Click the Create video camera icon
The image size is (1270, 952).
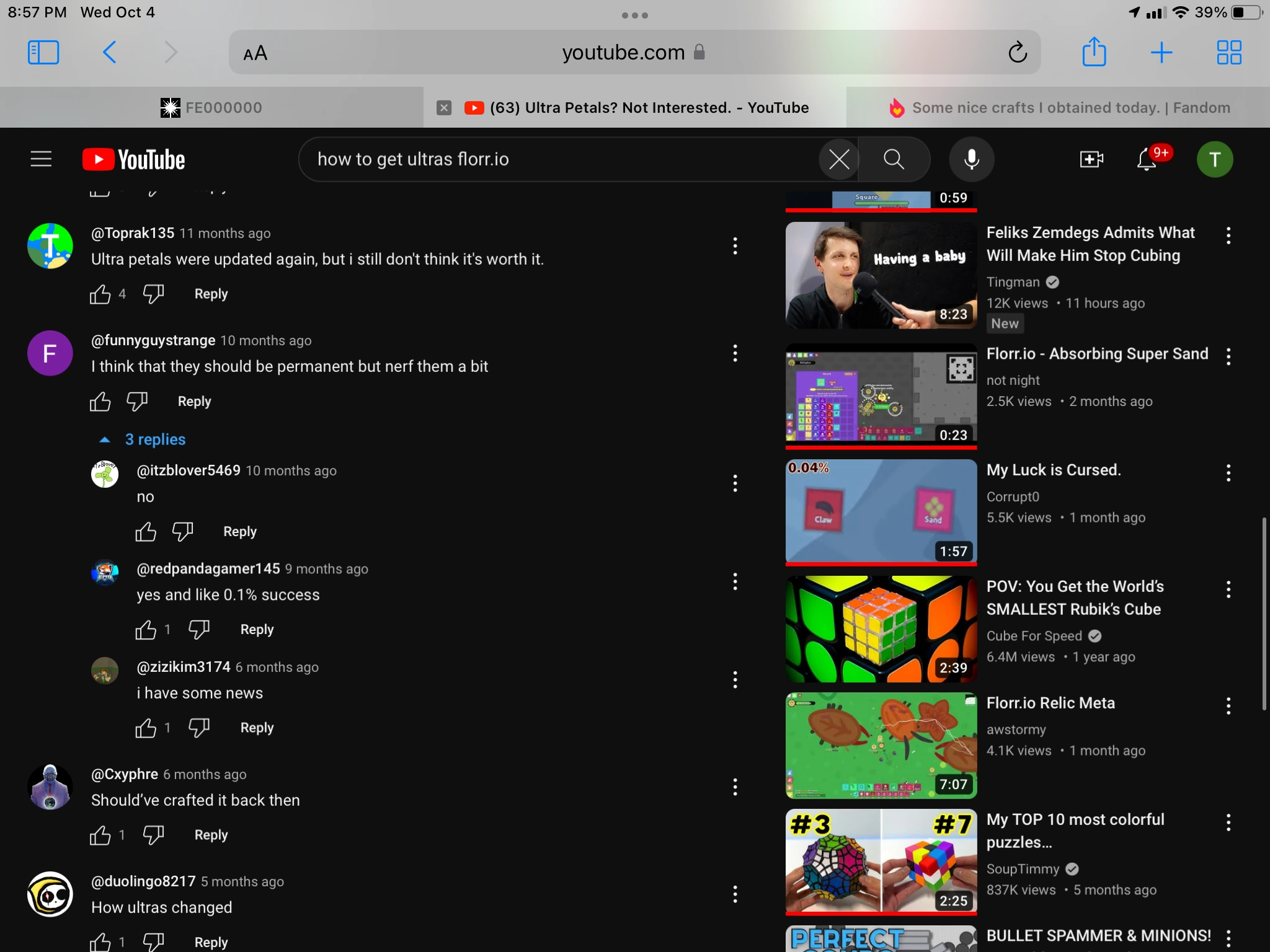point(1091,159)
